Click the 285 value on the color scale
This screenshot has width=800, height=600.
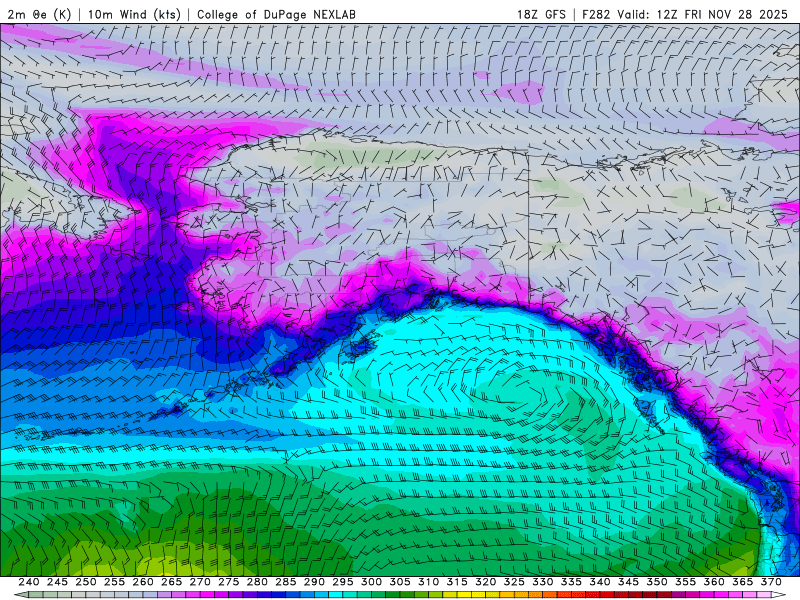[286, 582]
